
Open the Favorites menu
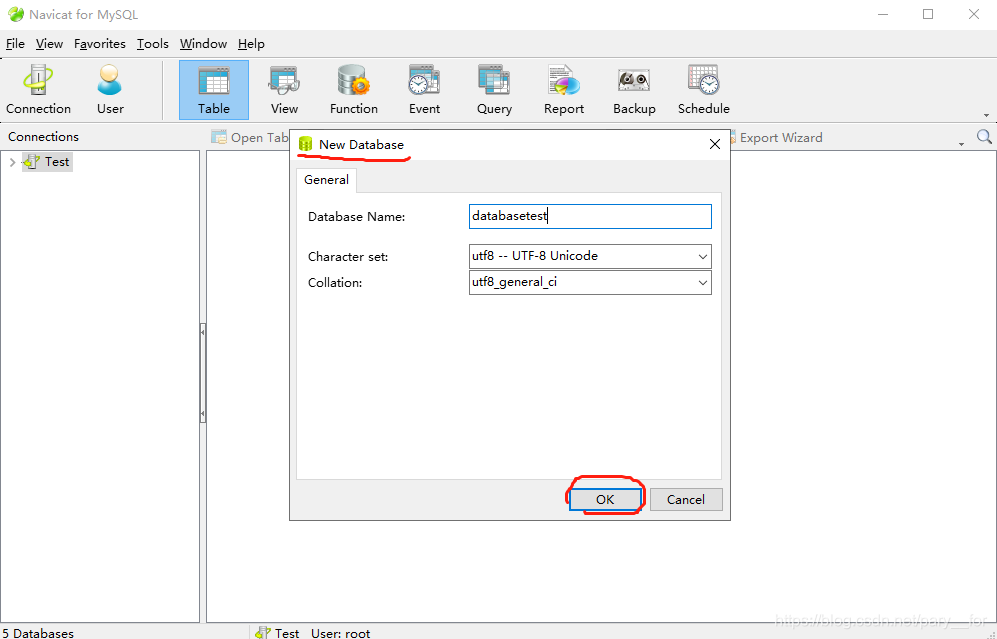click(x=100, y=44)
